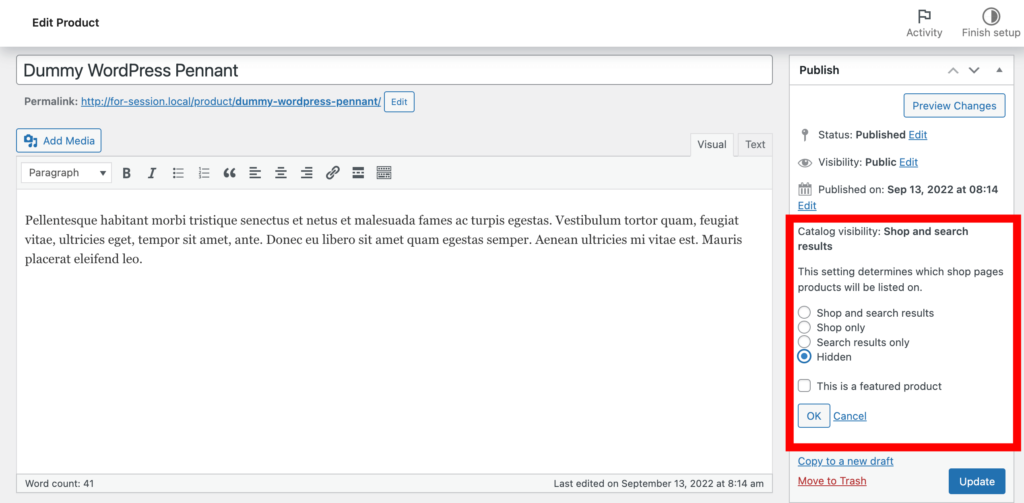Select Shop only visibility option
1024x503 pixels.
805,327
